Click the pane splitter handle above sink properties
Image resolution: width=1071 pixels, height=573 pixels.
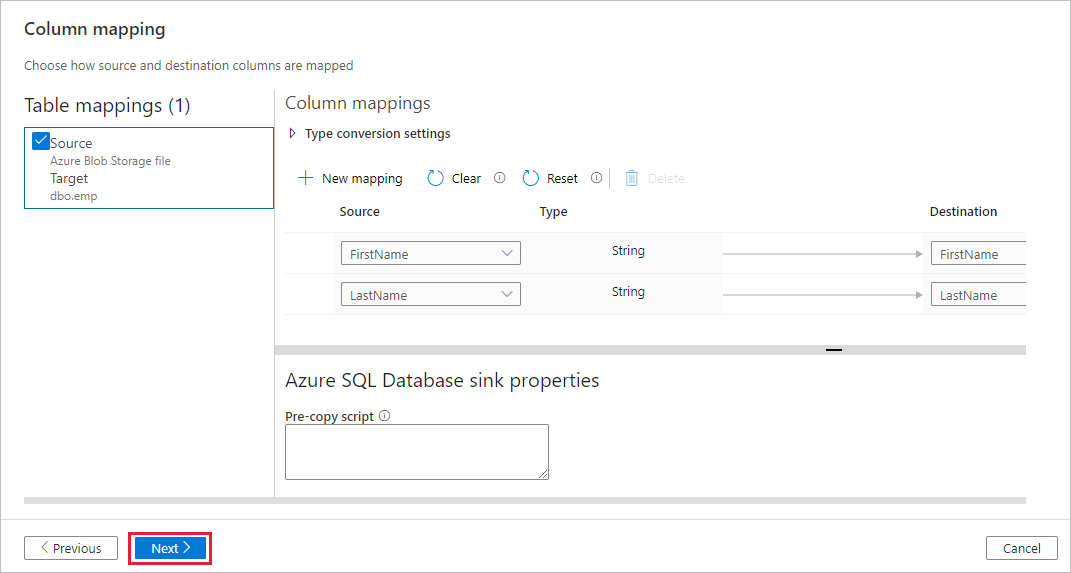click(x=833, y=350)
